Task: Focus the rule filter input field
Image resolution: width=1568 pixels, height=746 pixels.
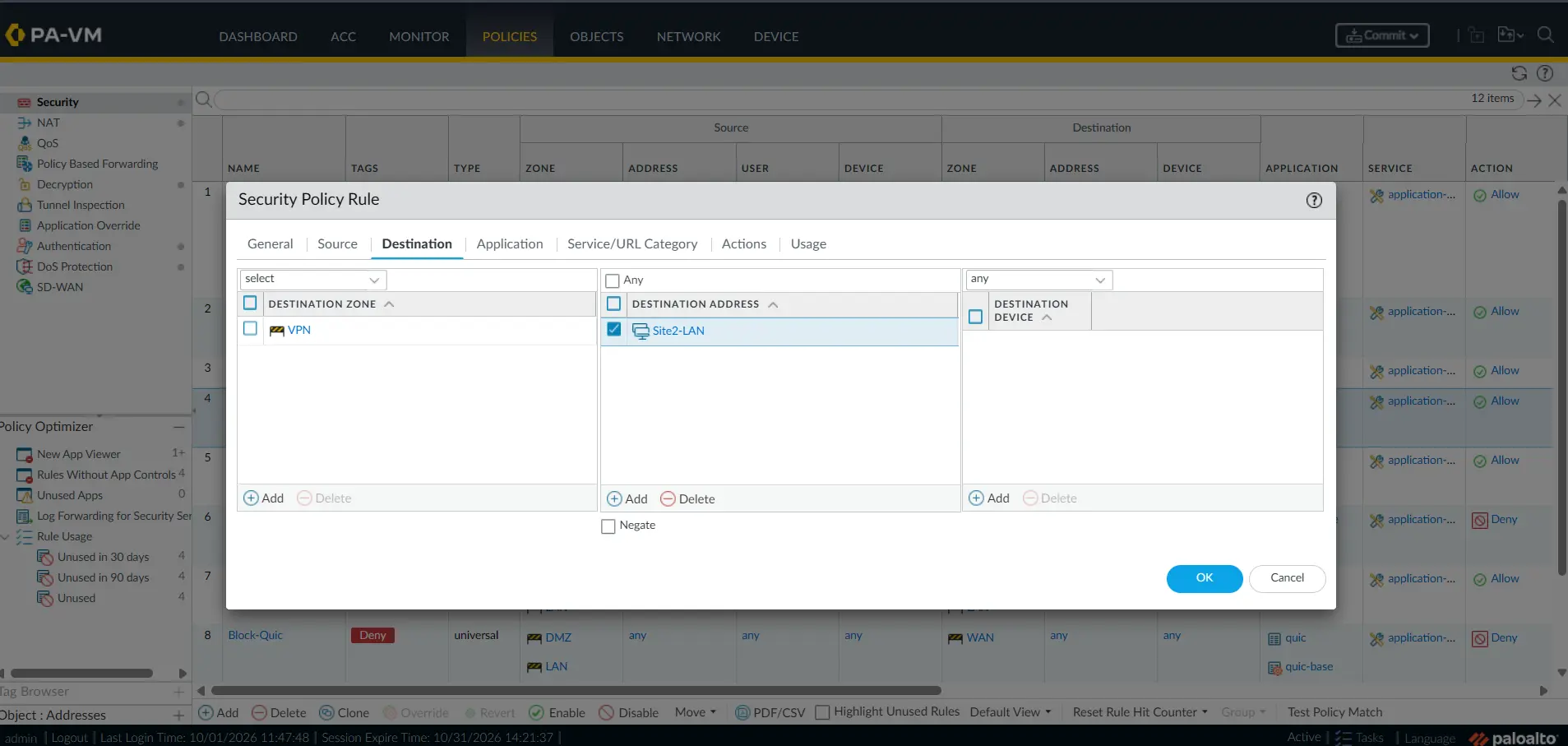Action: coord(839,100)
